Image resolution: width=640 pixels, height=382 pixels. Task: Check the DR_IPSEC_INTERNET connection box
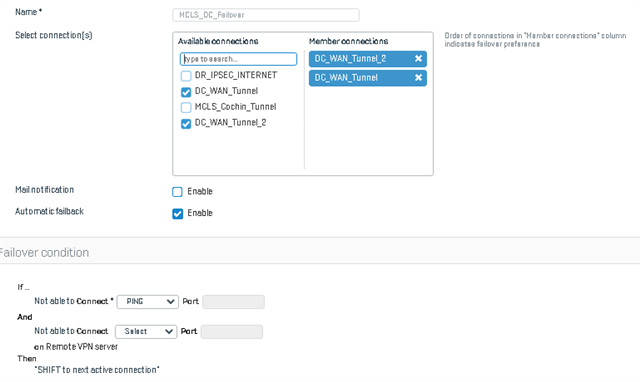point(186,76)
